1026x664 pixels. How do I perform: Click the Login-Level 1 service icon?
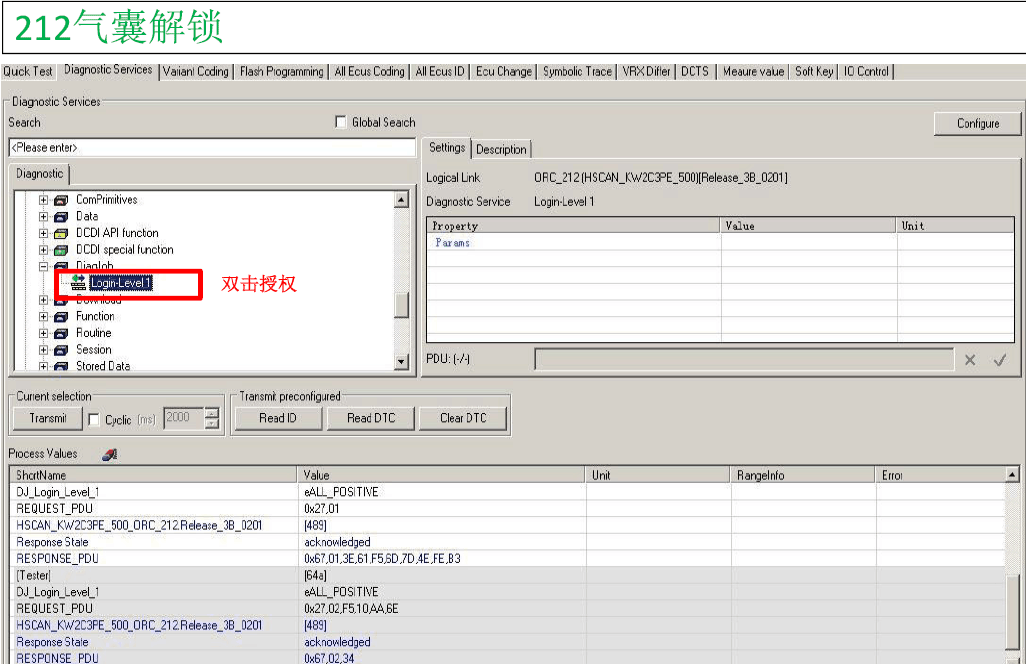(78, 283)
